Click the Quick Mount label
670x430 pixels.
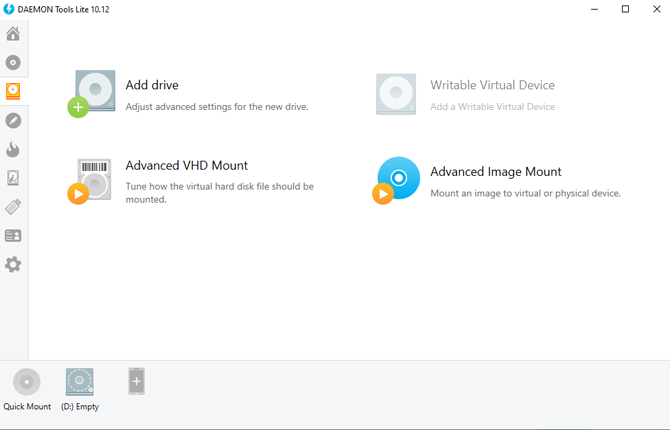[27, 407]
